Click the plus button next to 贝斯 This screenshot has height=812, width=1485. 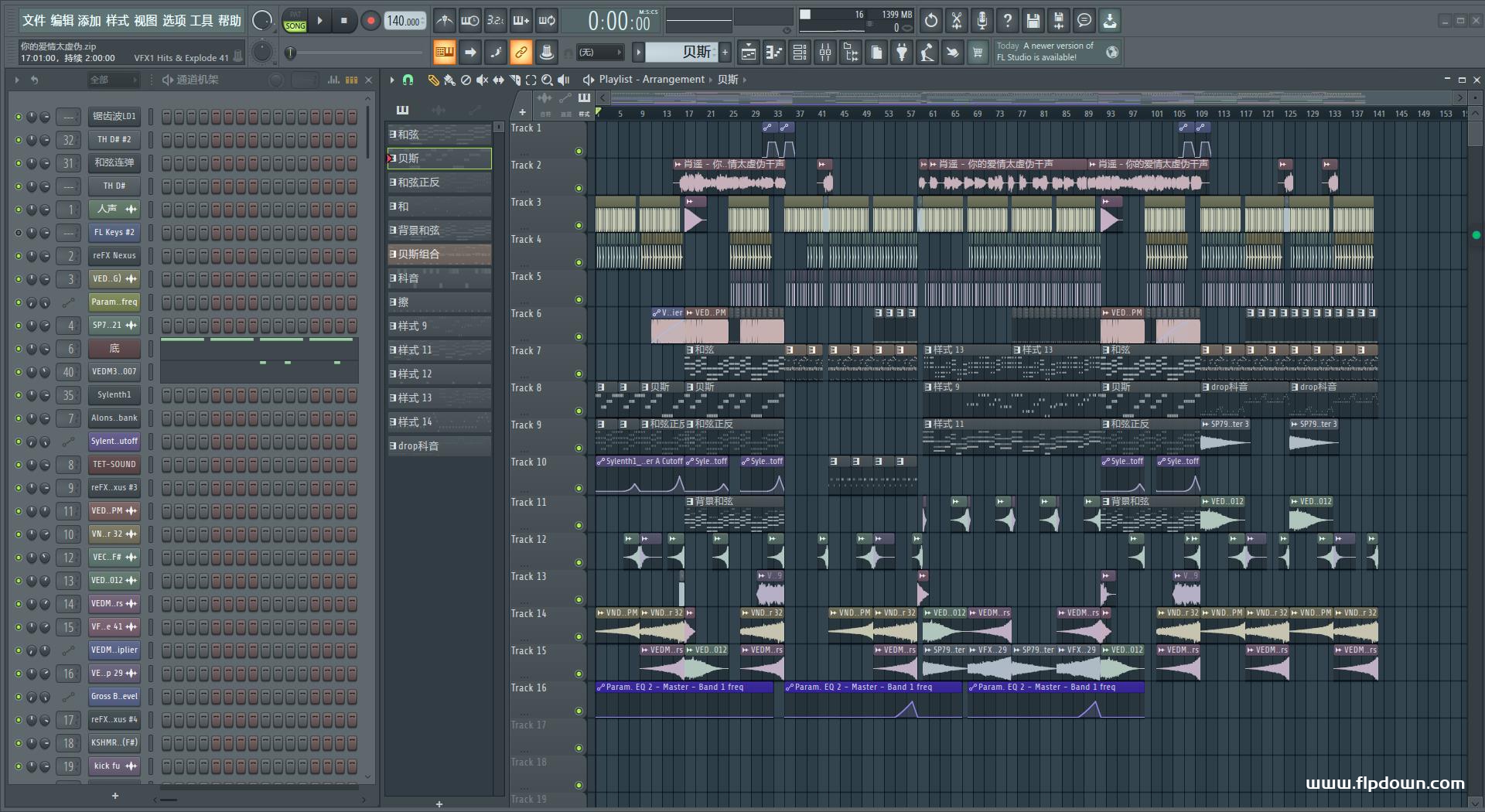[x=725, y=53]
